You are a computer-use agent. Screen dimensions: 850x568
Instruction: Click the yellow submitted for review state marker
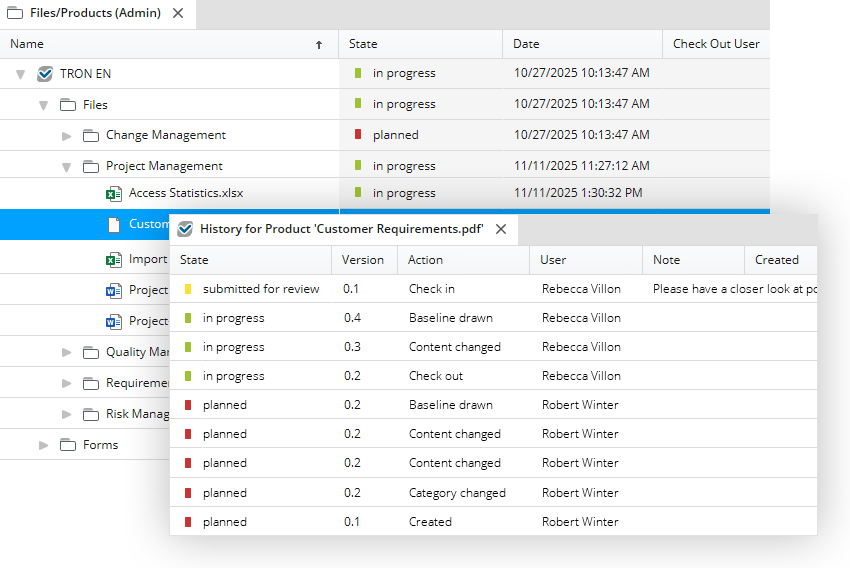tap(188, 289)
